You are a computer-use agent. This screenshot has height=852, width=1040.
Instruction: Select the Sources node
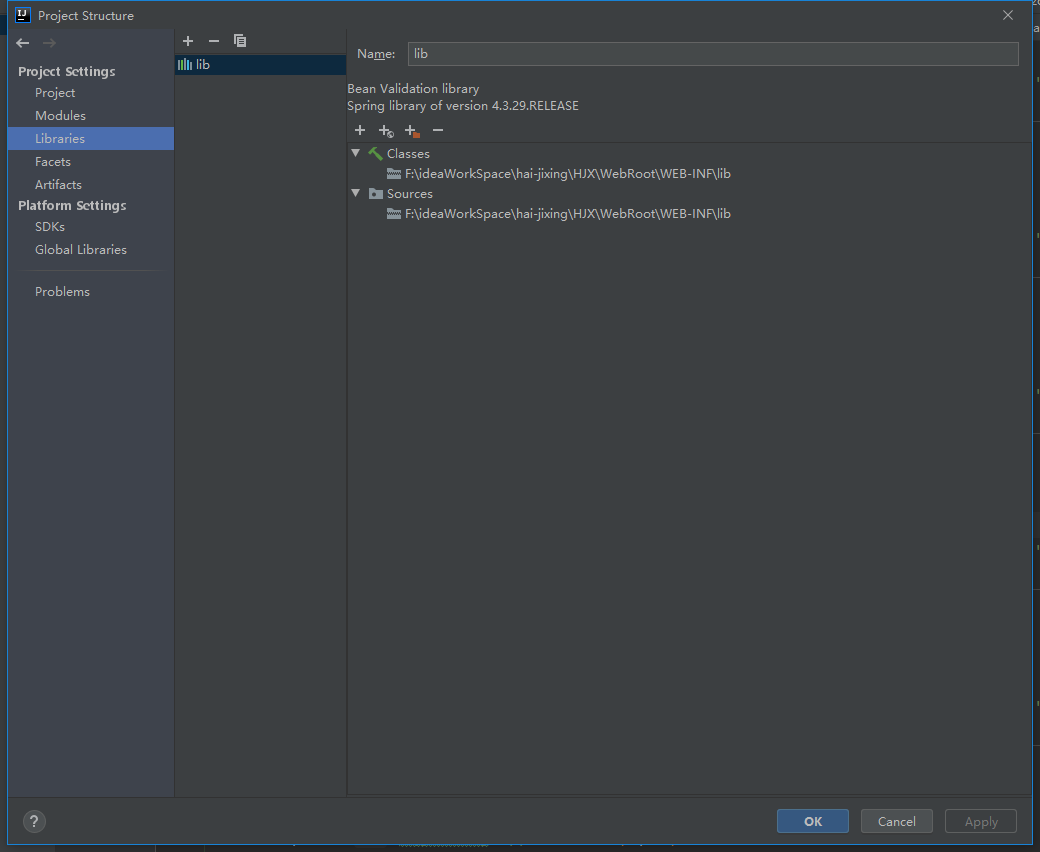(x=409, y=194)
